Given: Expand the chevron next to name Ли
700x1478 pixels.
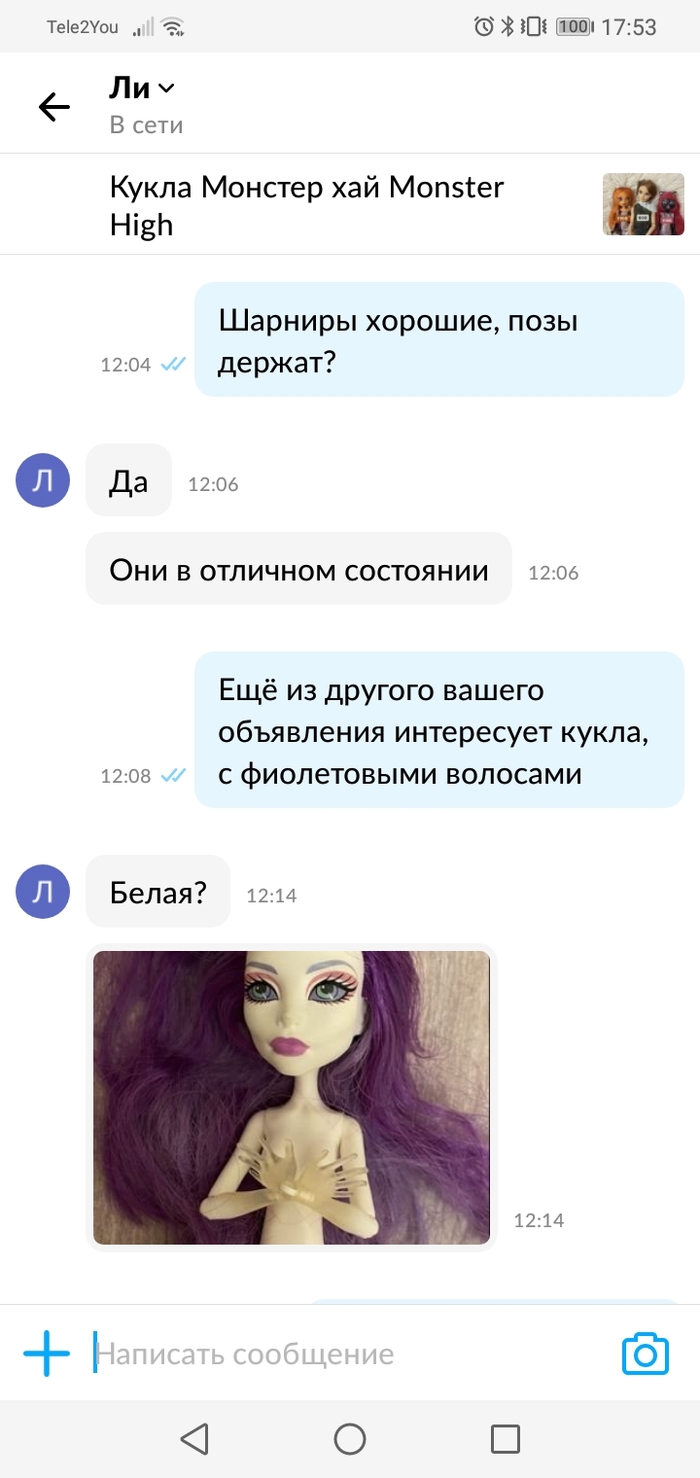Looking at the screenshot, I should 166,88.
